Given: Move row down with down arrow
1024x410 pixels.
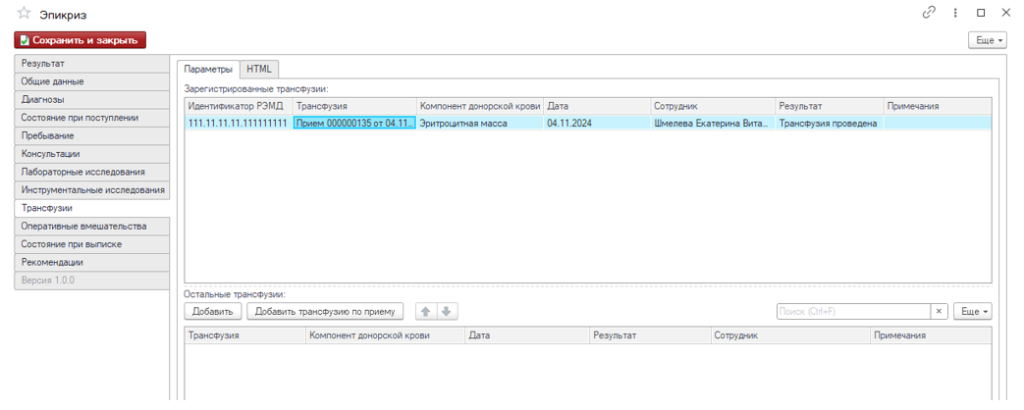Looking at the screenshot, I should [x=447, y=311].
